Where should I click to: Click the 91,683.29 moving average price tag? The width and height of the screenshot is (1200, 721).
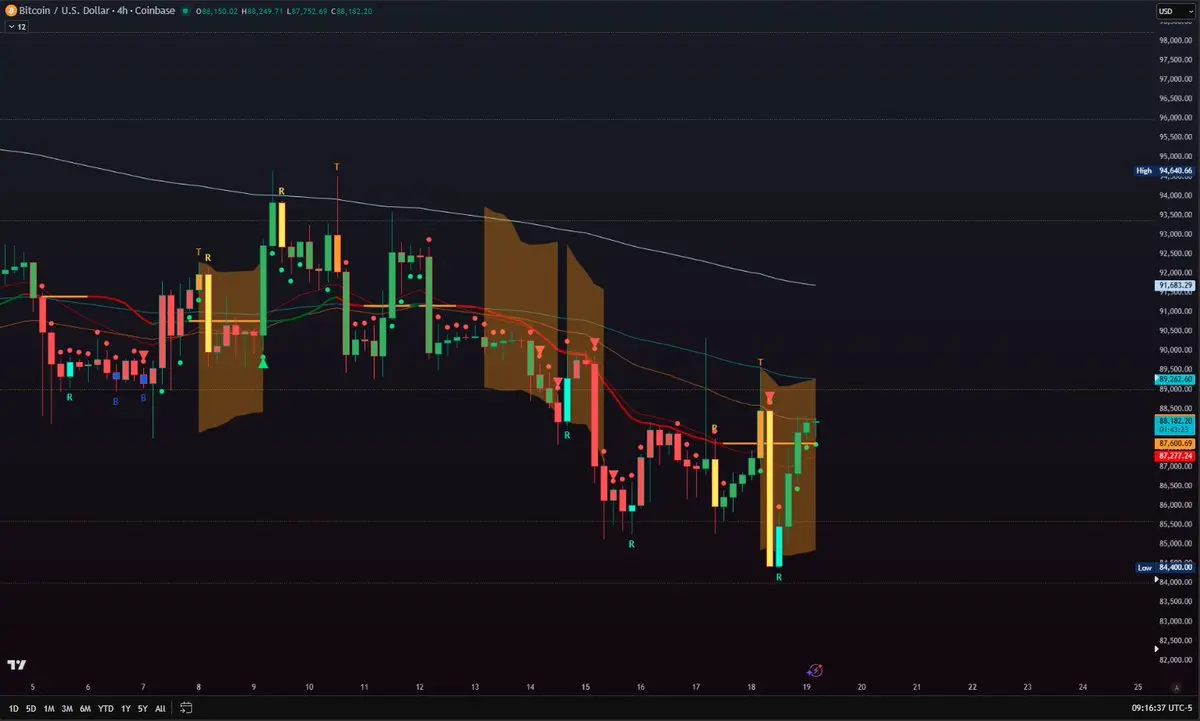pos(1176,285)
